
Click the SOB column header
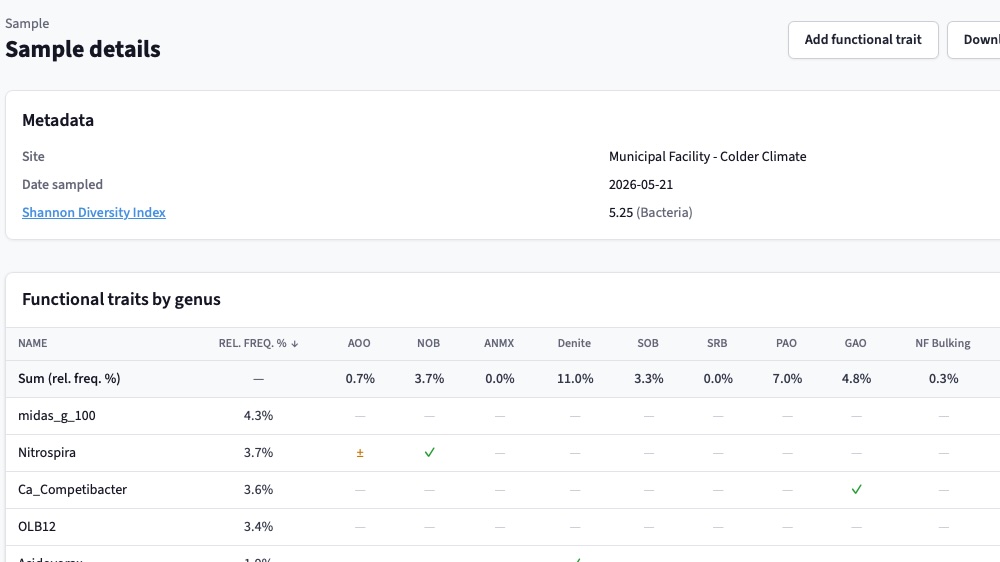(648, 343)
